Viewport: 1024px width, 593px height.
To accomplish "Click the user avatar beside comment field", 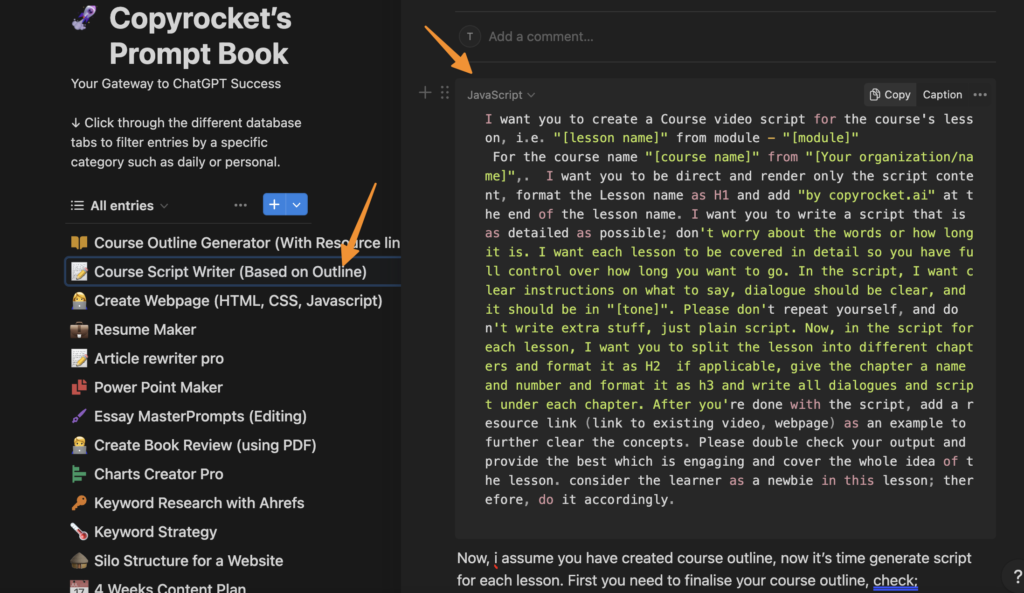I will (x=469, y=36).
